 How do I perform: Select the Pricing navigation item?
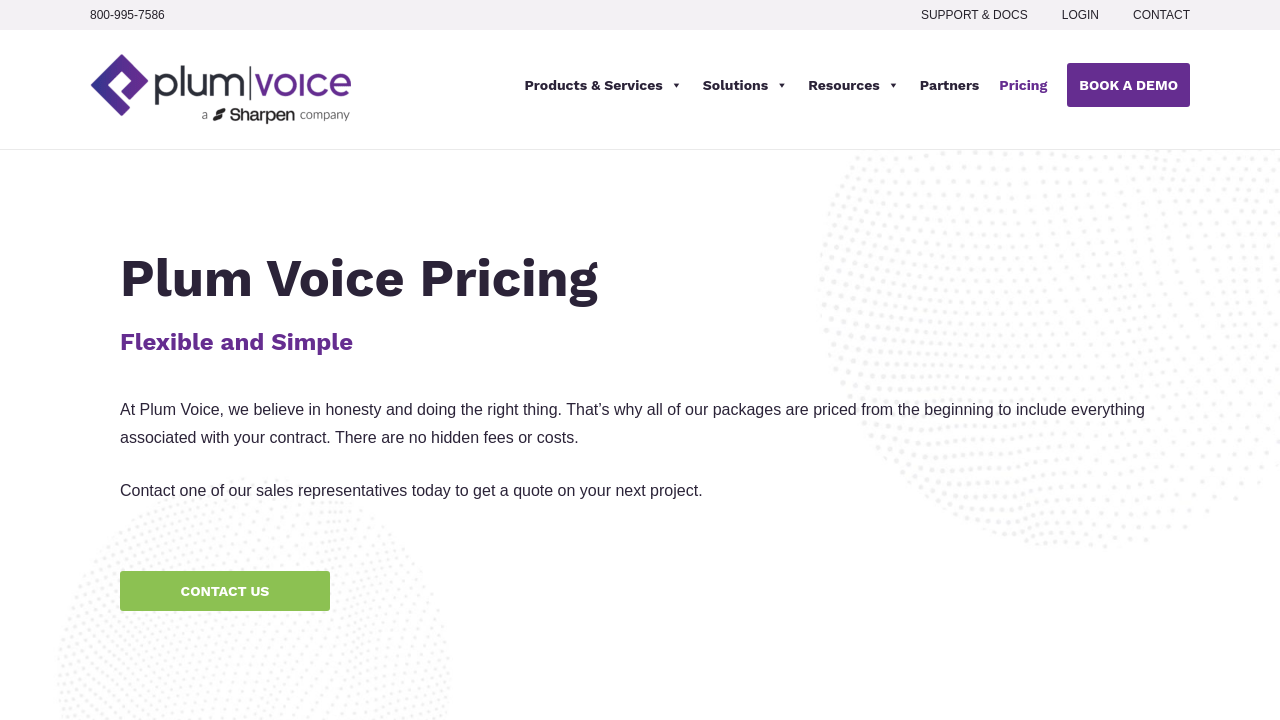click(1023, 86)
